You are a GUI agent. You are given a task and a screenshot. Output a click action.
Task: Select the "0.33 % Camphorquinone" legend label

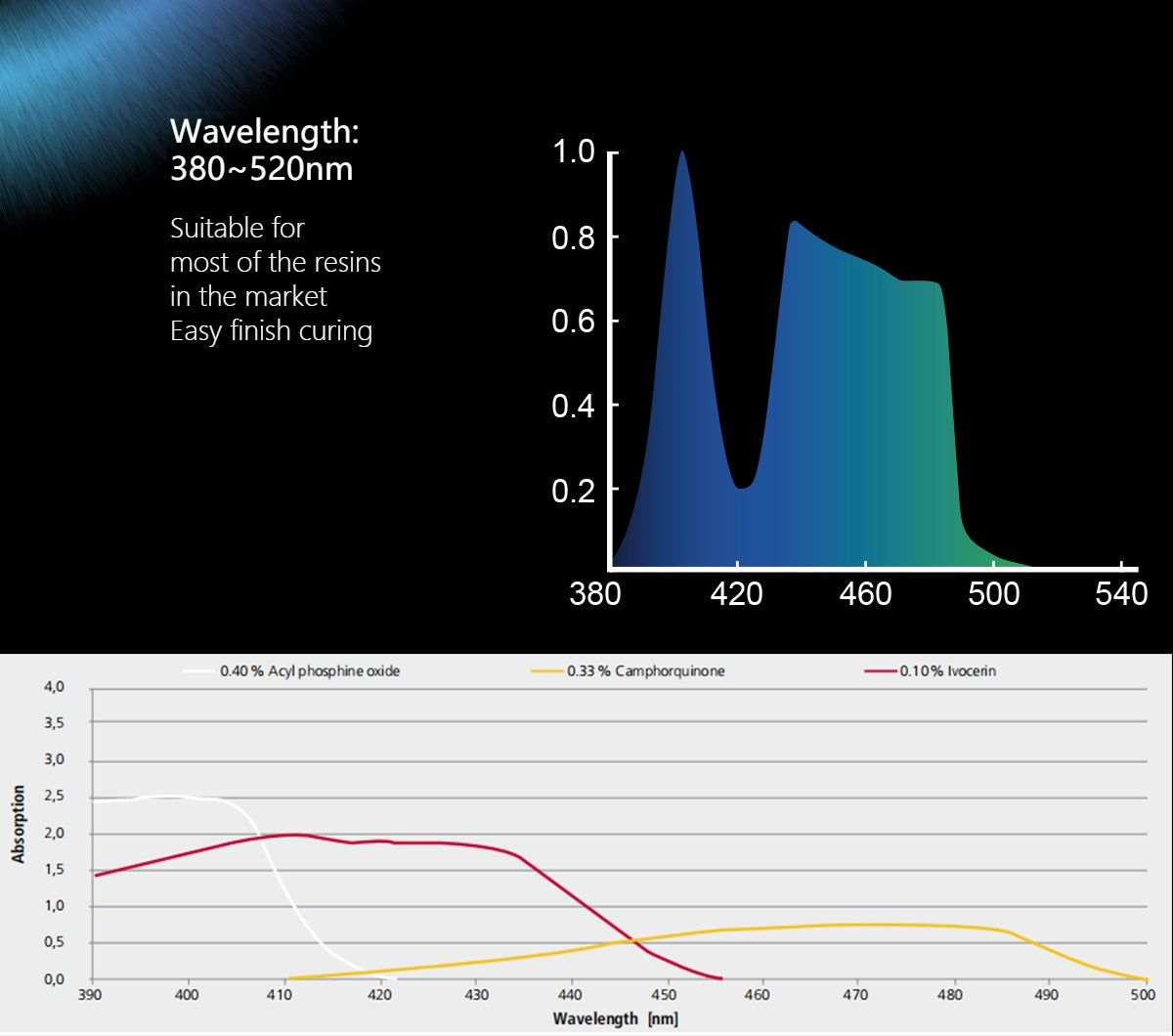[645, 671]
